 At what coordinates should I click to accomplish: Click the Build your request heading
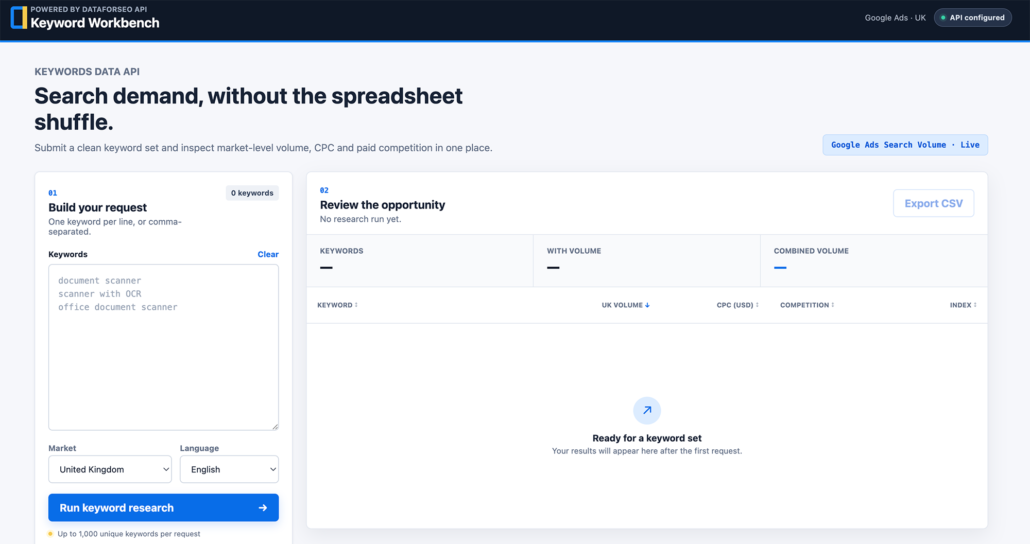tap(97, 208)
